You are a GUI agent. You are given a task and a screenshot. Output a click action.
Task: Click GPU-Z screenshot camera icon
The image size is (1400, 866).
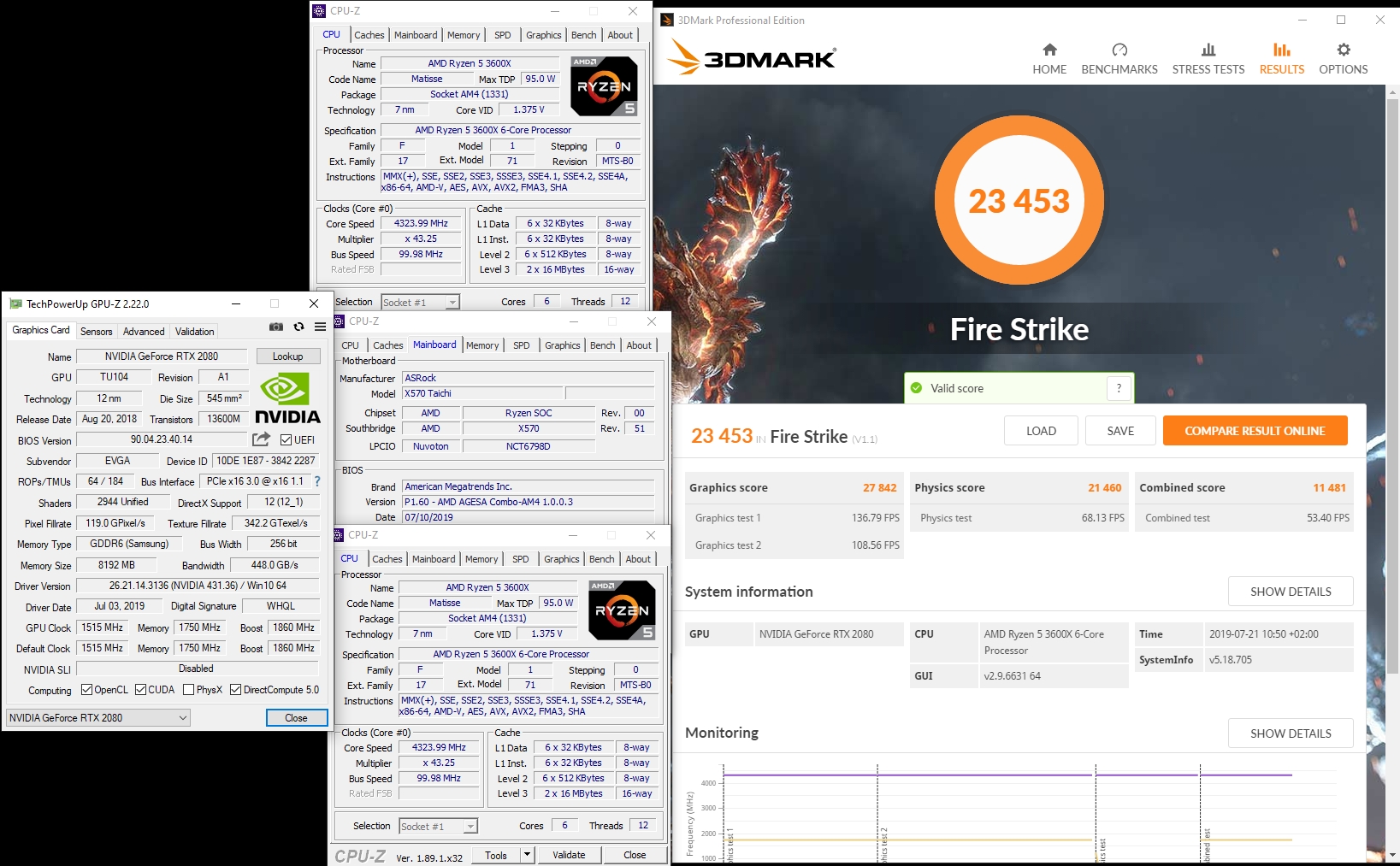coord(276,327)
